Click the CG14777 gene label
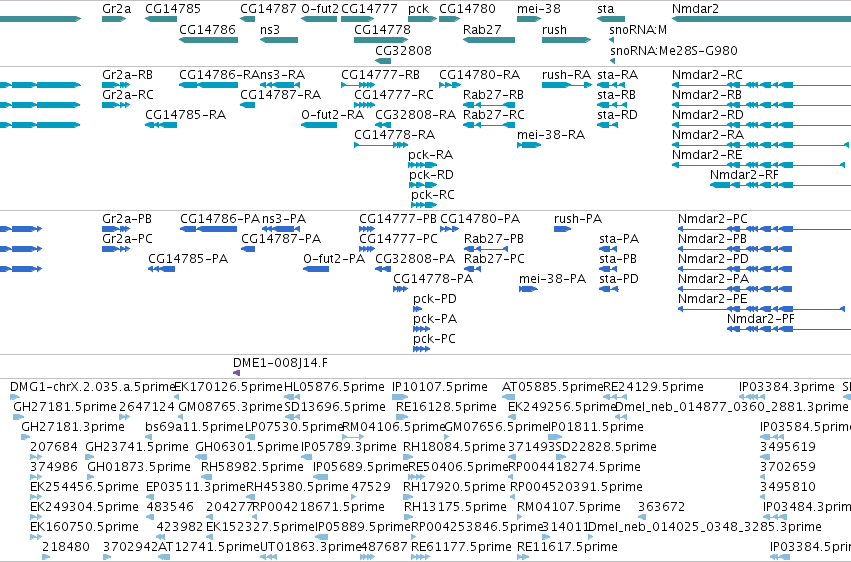 point(369,9)
